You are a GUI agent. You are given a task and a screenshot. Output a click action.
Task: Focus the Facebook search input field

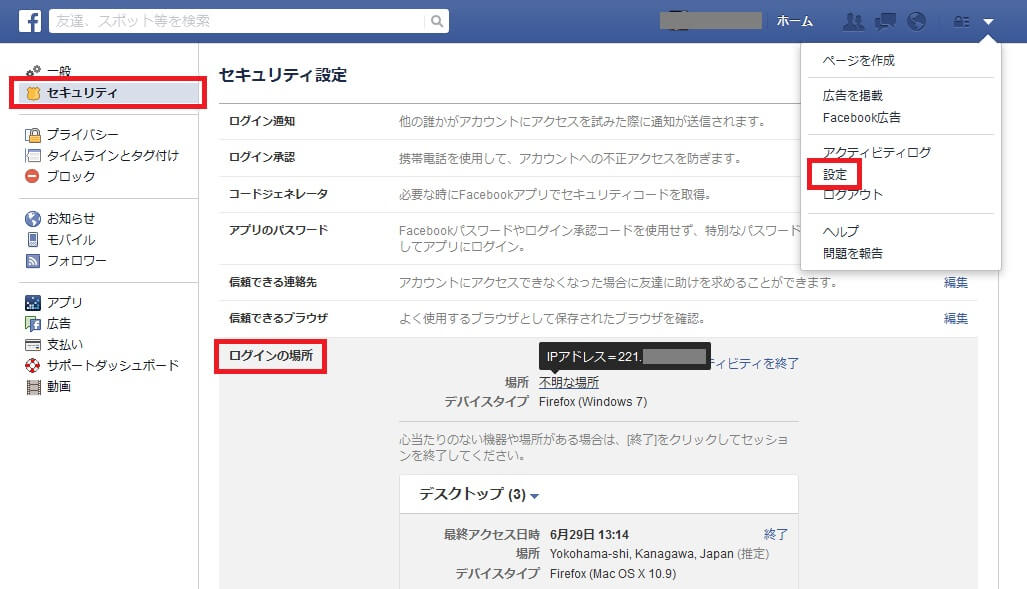click(x=238, y=21)
